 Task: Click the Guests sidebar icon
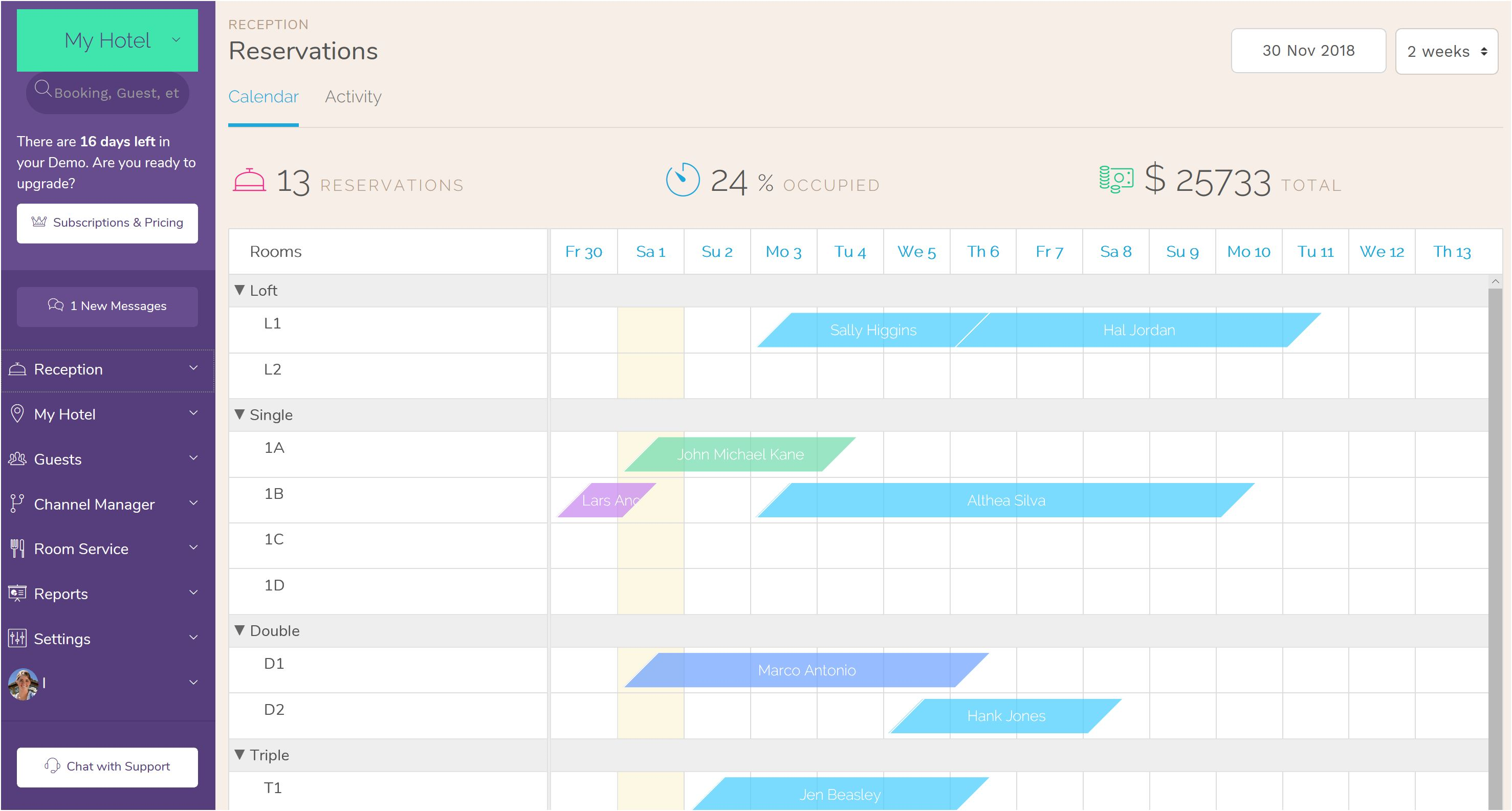(18, 459)
